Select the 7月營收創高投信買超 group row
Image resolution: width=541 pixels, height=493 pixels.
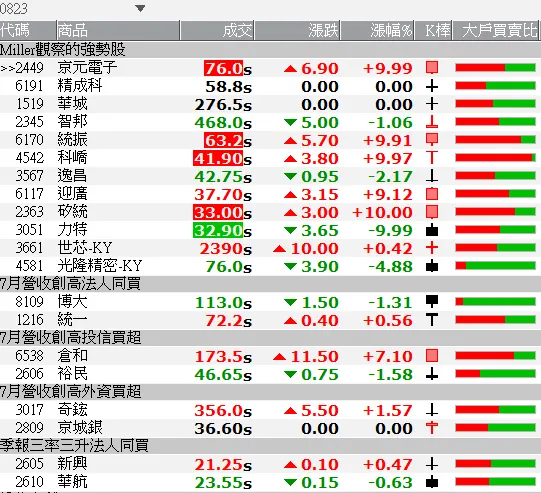pos(270,338)
